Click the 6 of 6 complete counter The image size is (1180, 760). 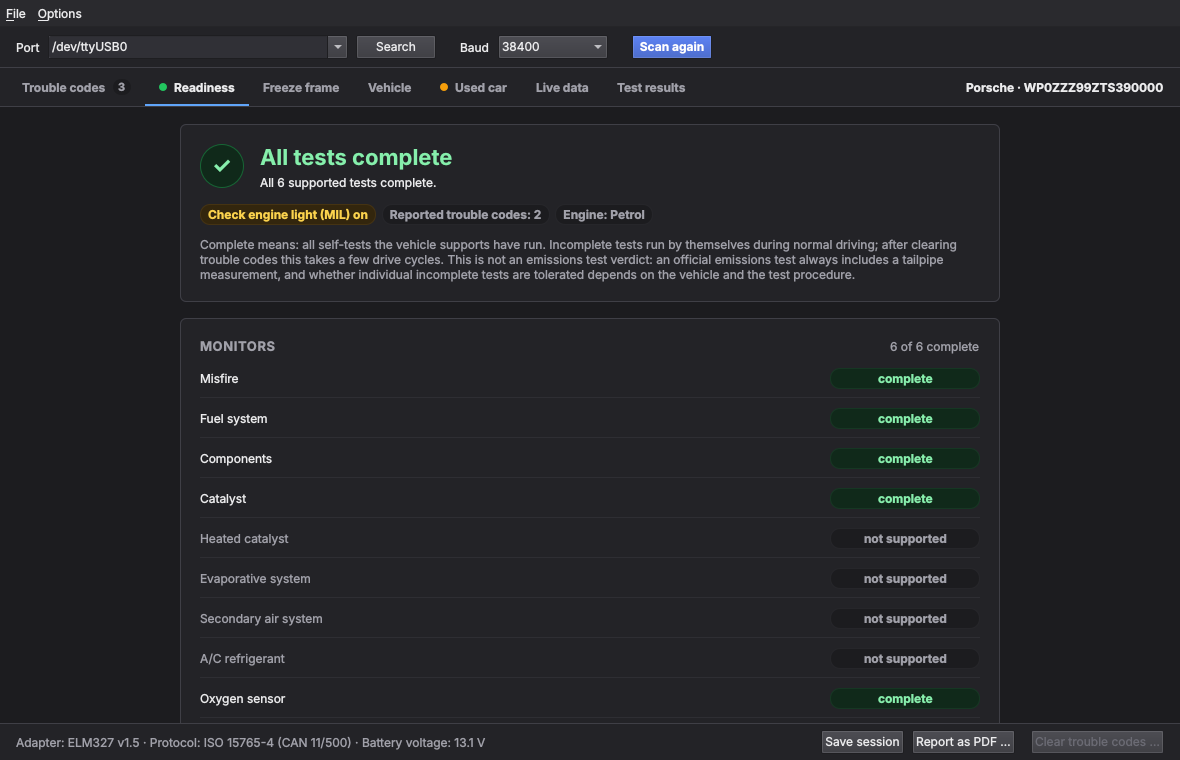934,346
